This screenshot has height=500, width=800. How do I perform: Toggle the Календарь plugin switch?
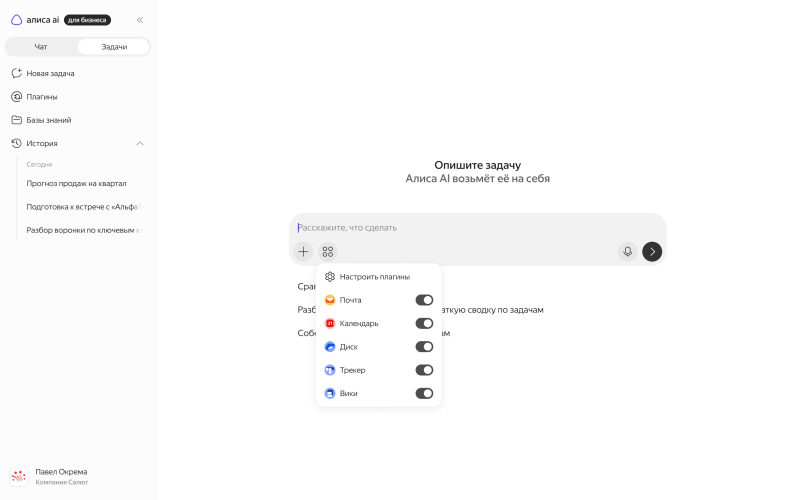(x=424, y=323)
